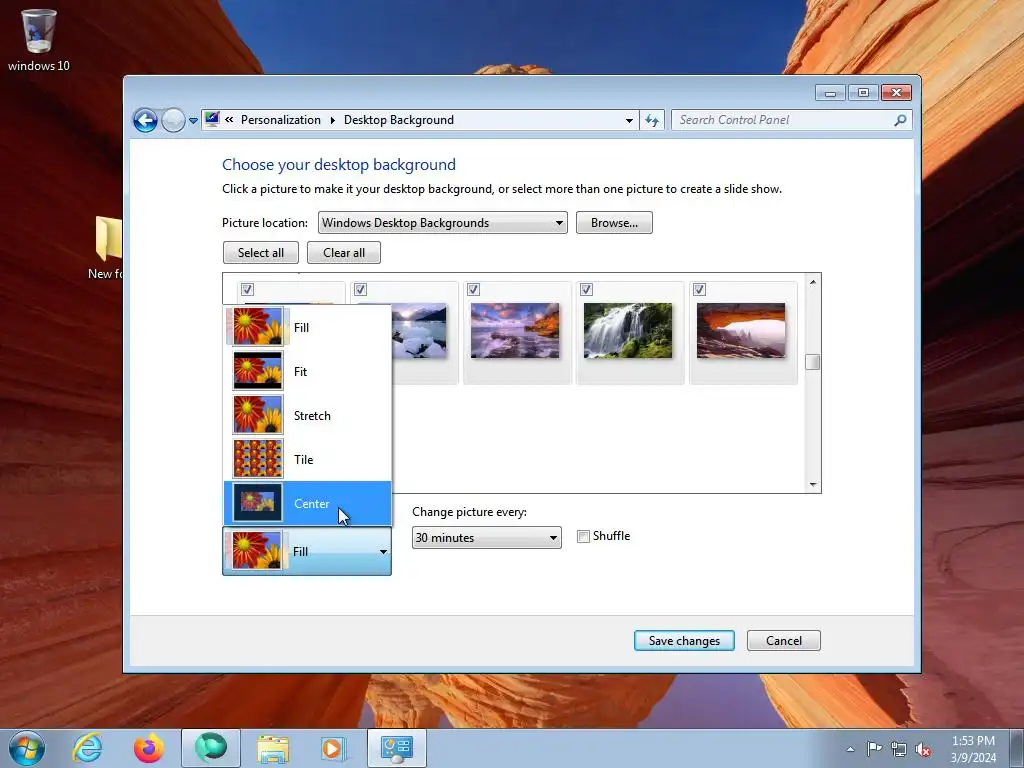Viewport: 1024px width, 768px height.
Task: Open the Picture location dropdown
Action: (x=442, y=223)
